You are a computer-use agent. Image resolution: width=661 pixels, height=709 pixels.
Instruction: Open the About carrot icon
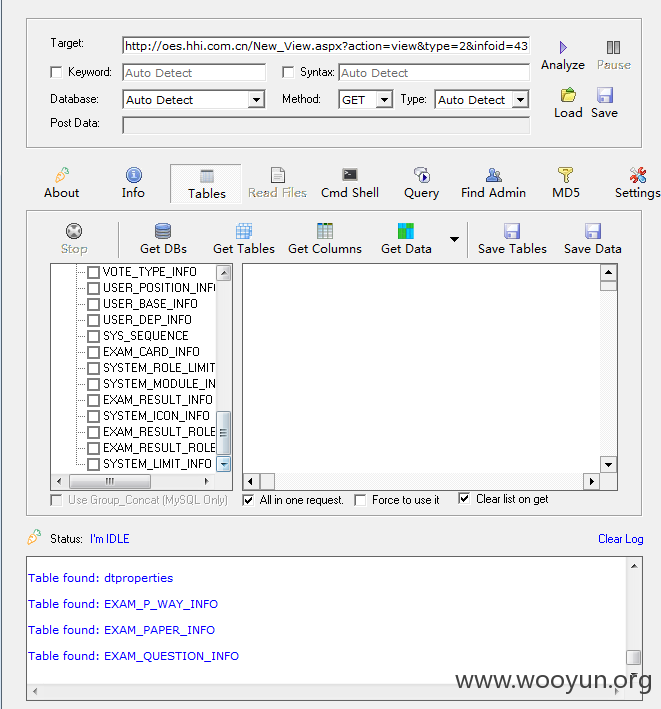tap(62, 175)
